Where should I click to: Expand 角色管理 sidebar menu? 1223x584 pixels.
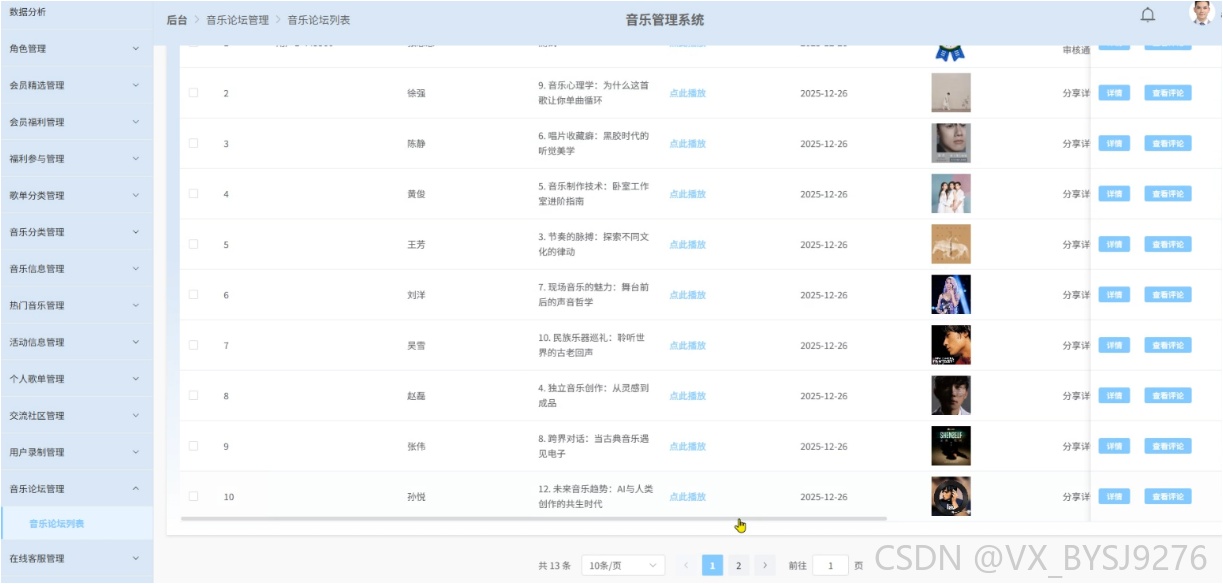click(76, 48)
